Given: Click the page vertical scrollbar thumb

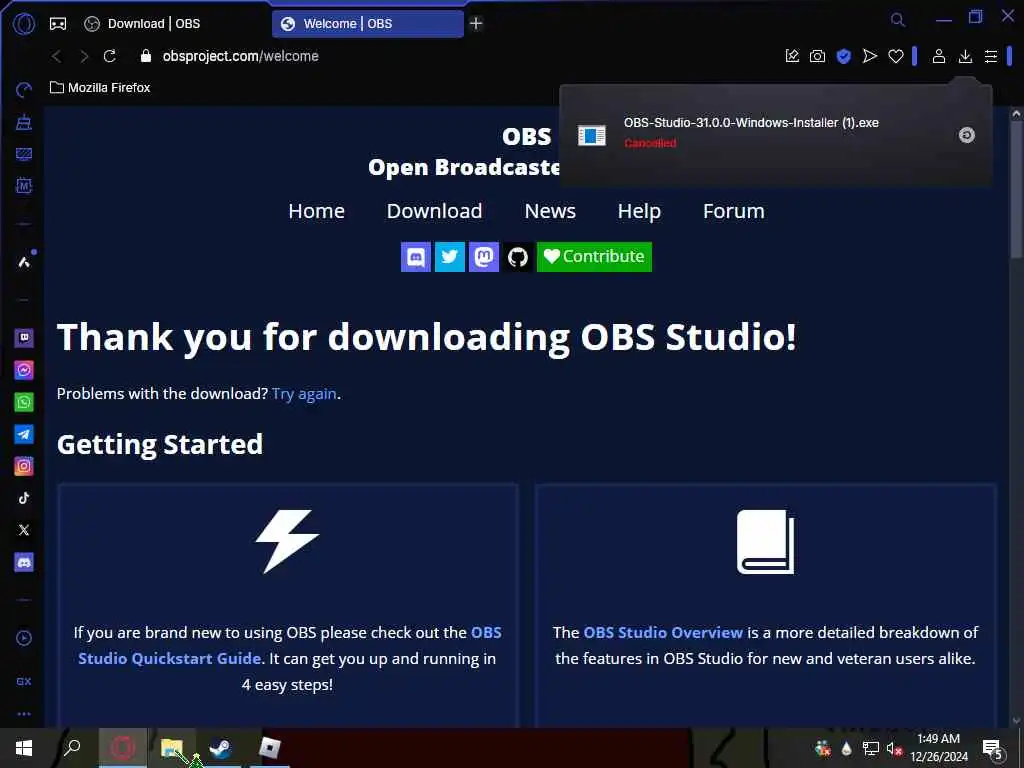Looking at the screenshot, I should click(1016, 189).
